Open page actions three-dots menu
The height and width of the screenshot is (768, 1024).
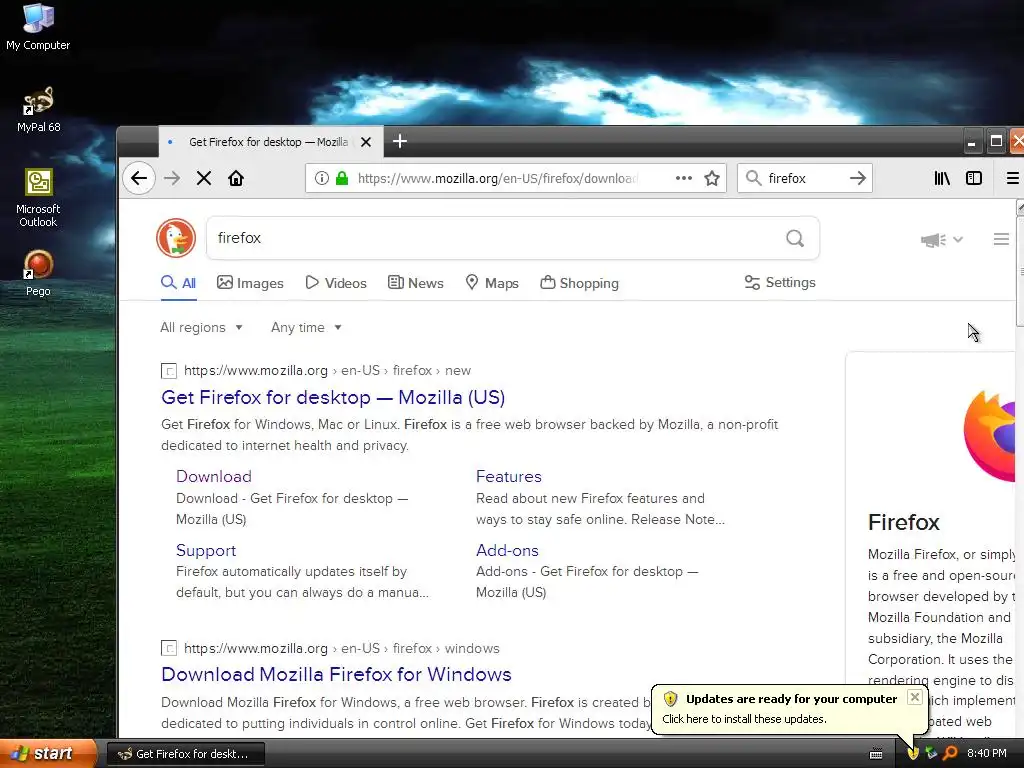click(x=684, y=178)
